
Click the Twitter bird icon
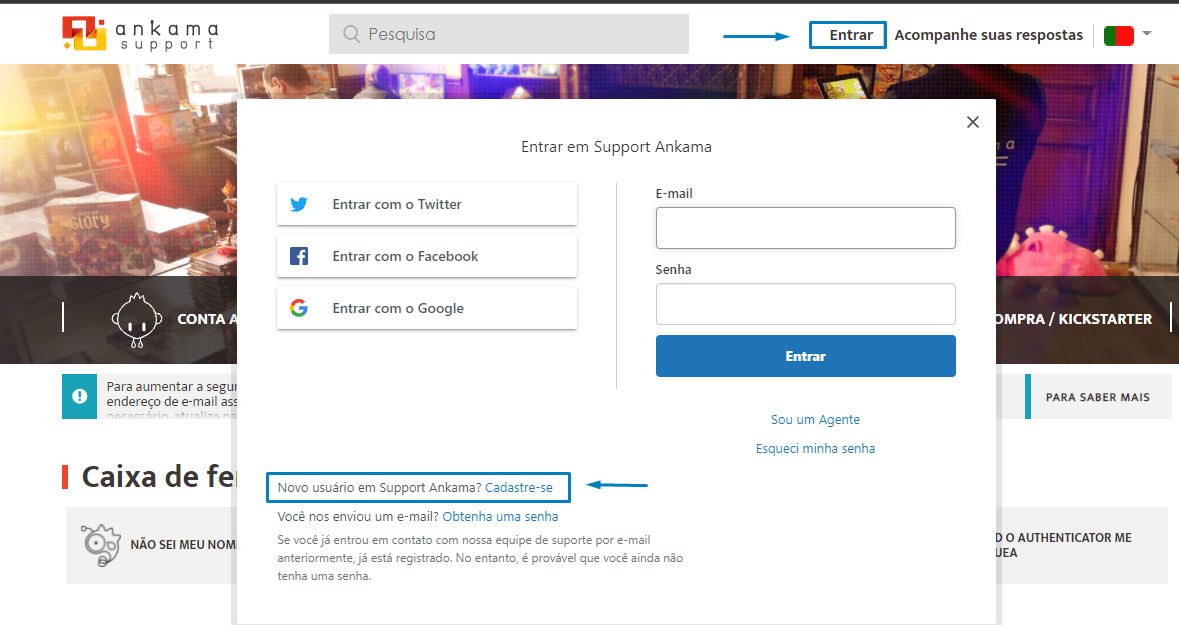299,204
